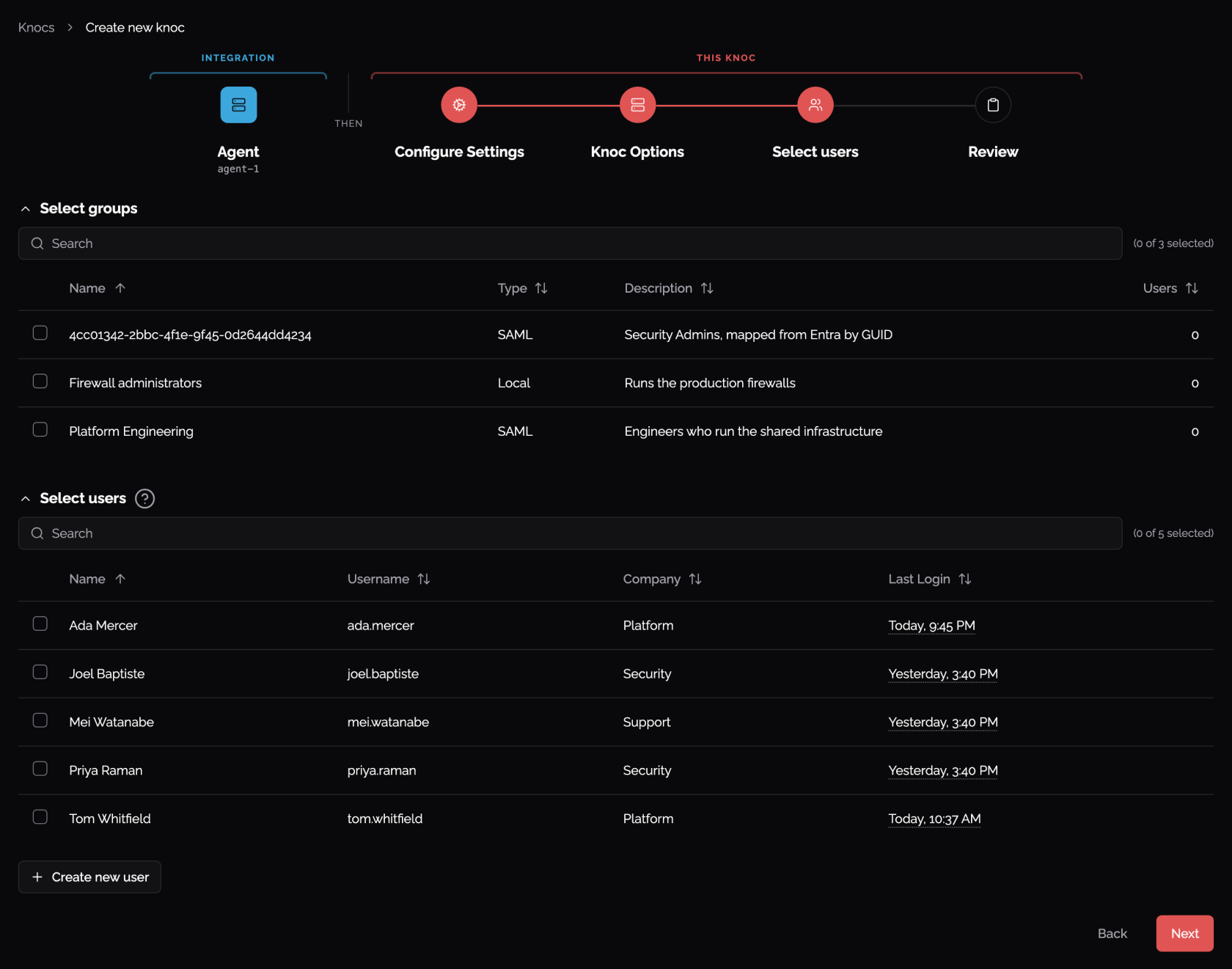Select the Firewall administrators group checkbox

40,381
